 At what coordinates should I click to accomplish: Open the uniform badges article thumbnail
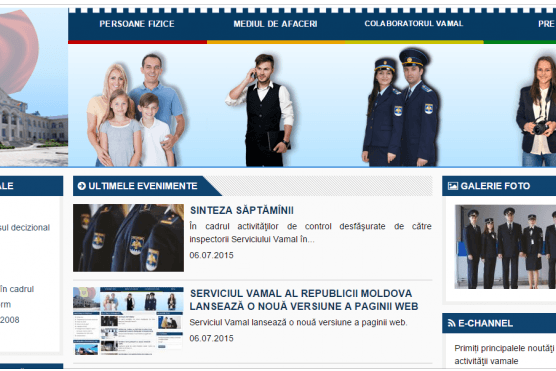click(x=128, y=238)
